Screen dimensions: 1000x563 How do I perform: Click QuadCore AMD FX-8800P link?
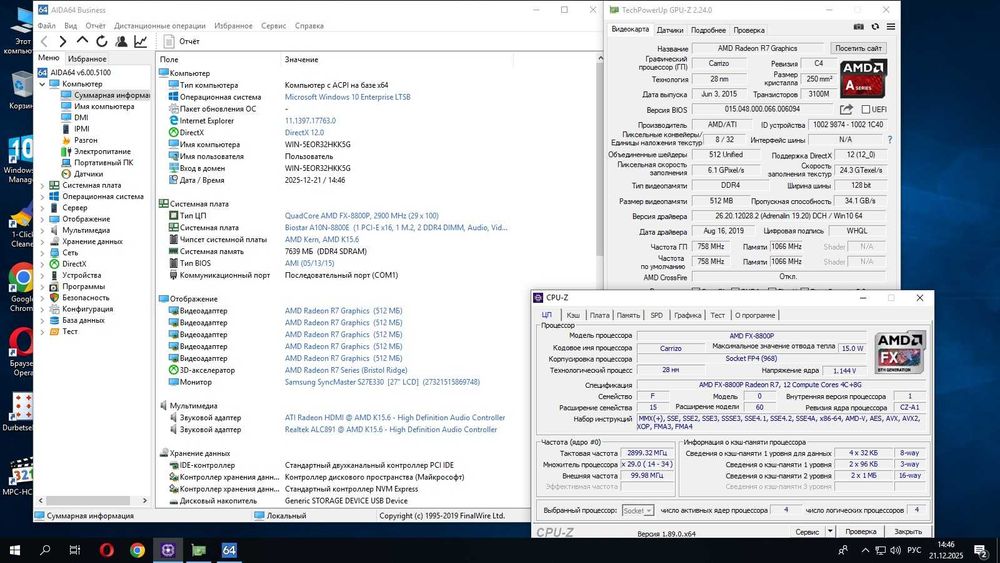click(x=362, y=216)
